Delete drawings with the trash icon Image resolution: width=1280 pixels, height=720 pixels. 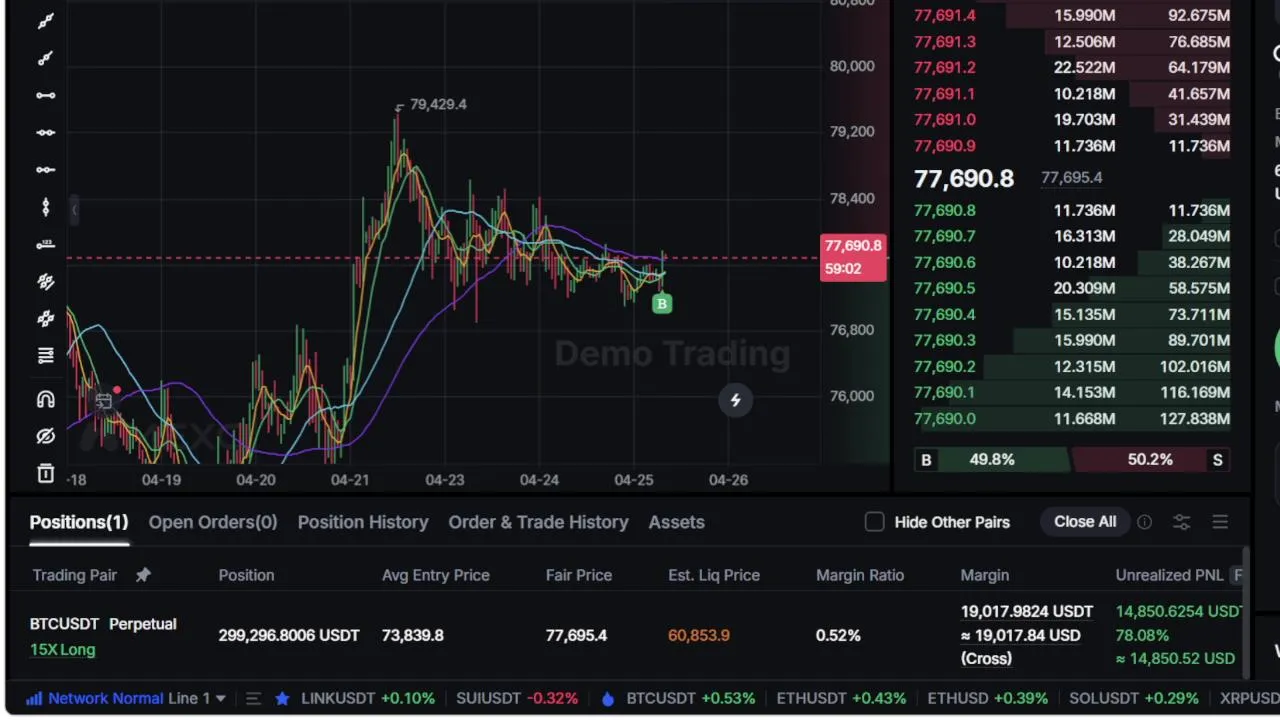45,473
